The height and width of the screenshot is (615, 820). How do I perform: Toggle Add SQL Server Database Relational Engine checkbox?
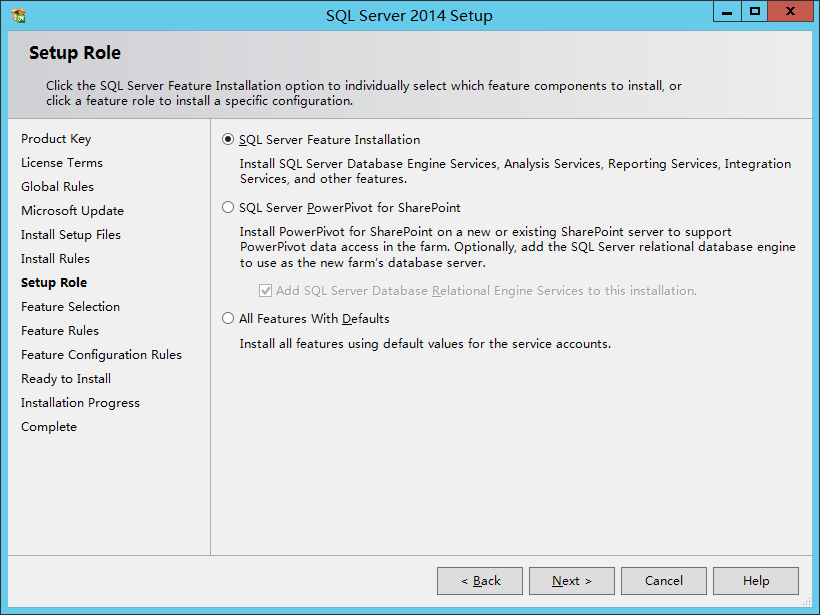265,291
